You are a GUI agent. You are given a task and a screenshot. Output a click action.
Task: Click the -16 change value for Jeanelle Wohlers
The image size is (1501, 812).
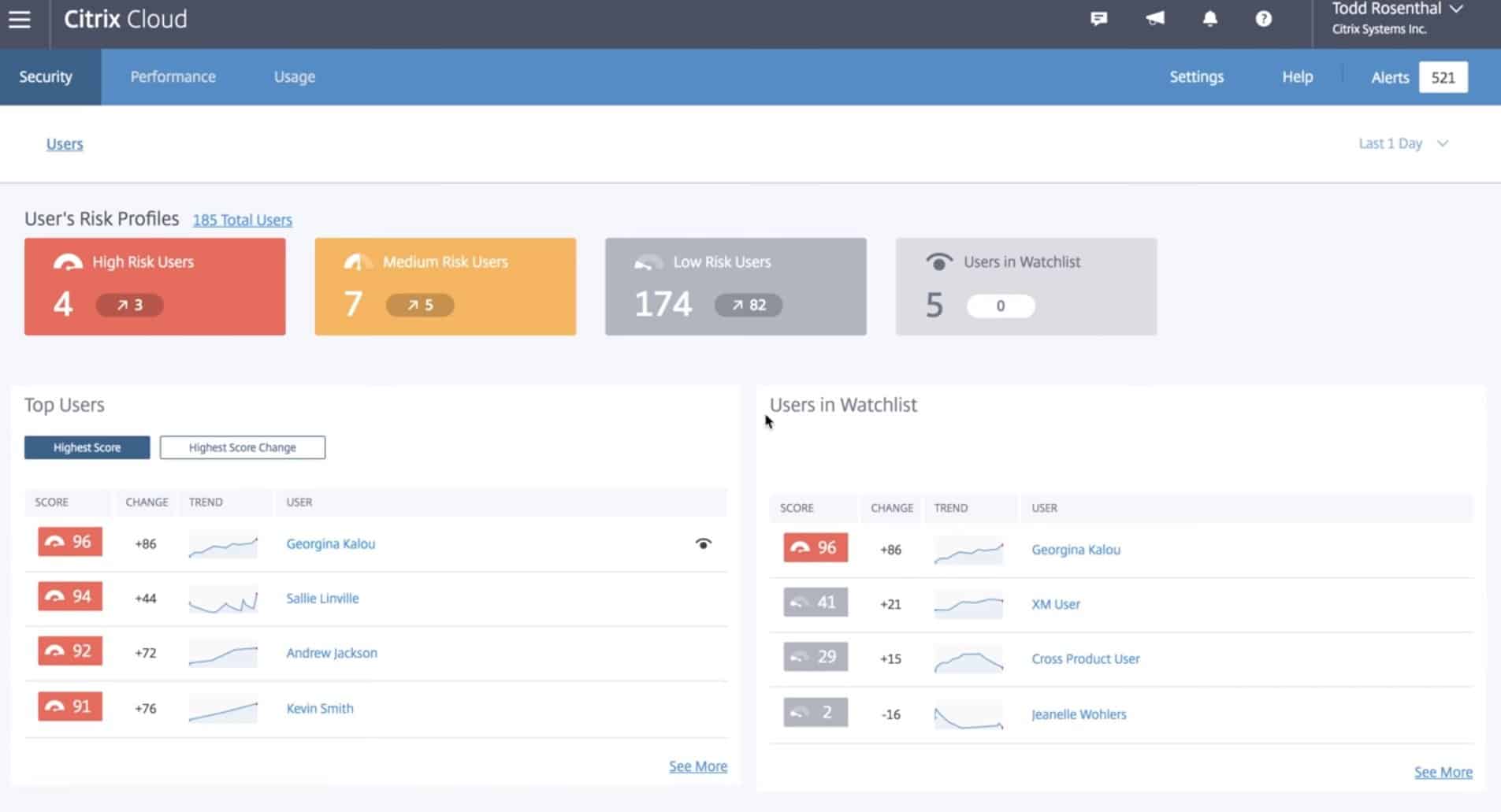890,714
